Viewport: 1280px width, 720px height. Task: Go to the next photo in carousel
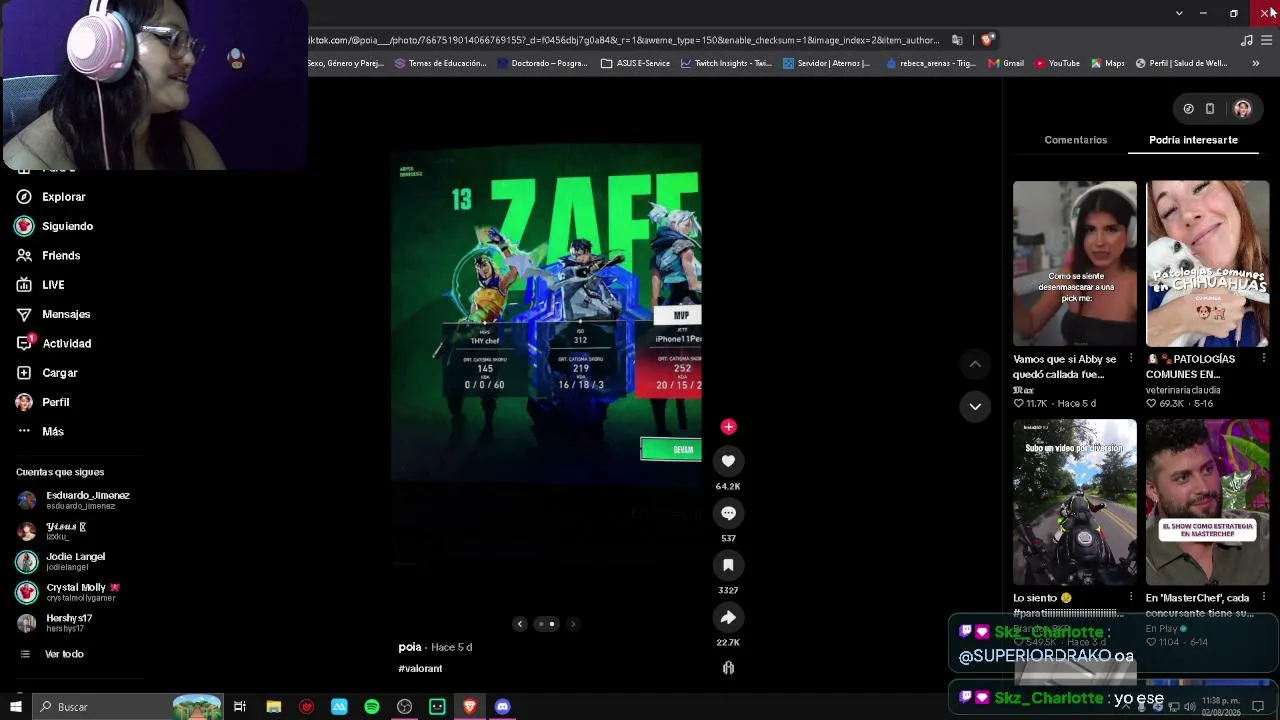573,624
